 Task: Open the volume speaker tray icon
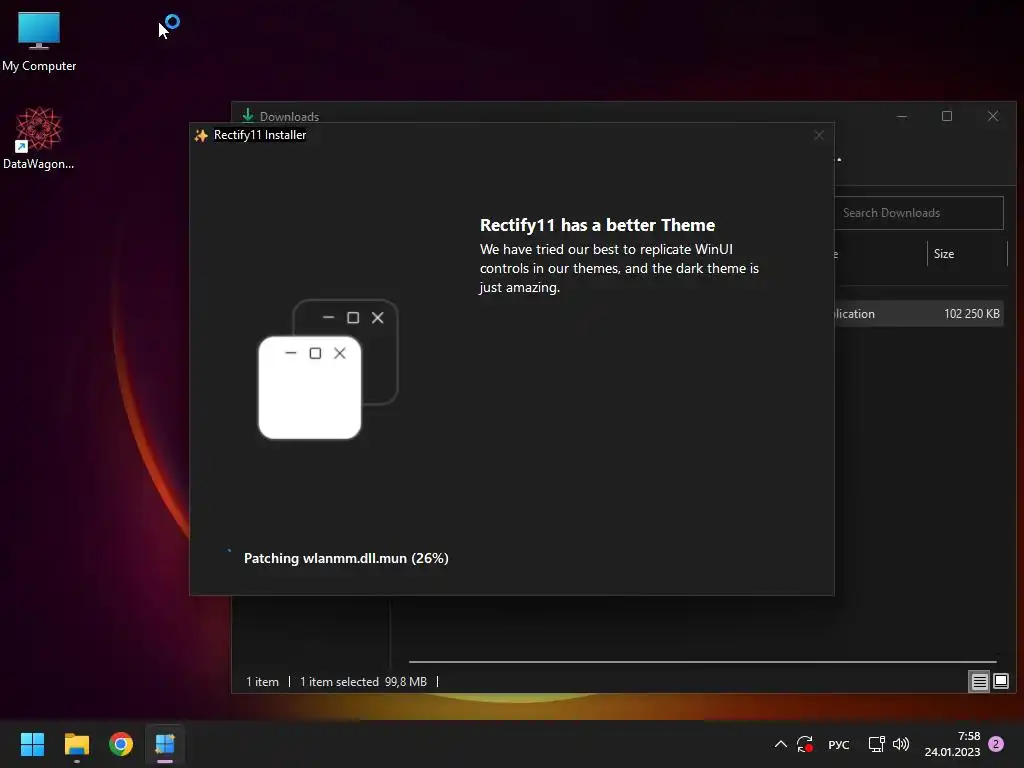point(901,744)
